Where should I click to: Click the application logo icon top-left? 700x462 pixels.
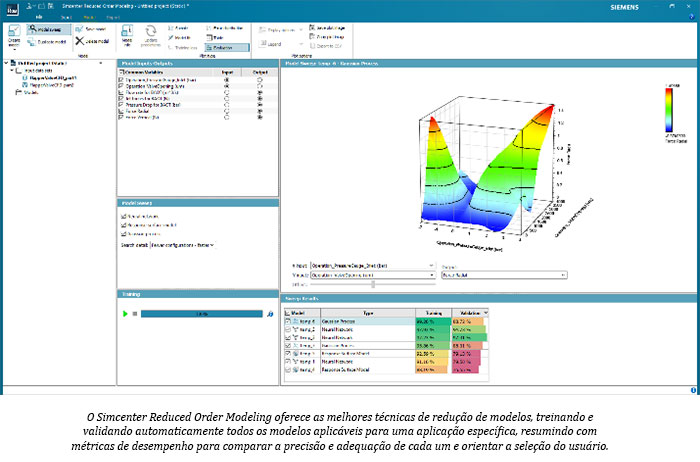point(13,8)
